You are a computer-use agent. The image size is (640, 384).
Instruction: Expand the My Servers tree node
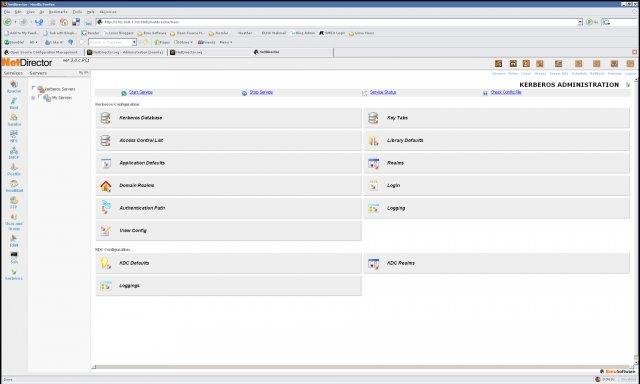pyautogui.click(x=33, y=98)
